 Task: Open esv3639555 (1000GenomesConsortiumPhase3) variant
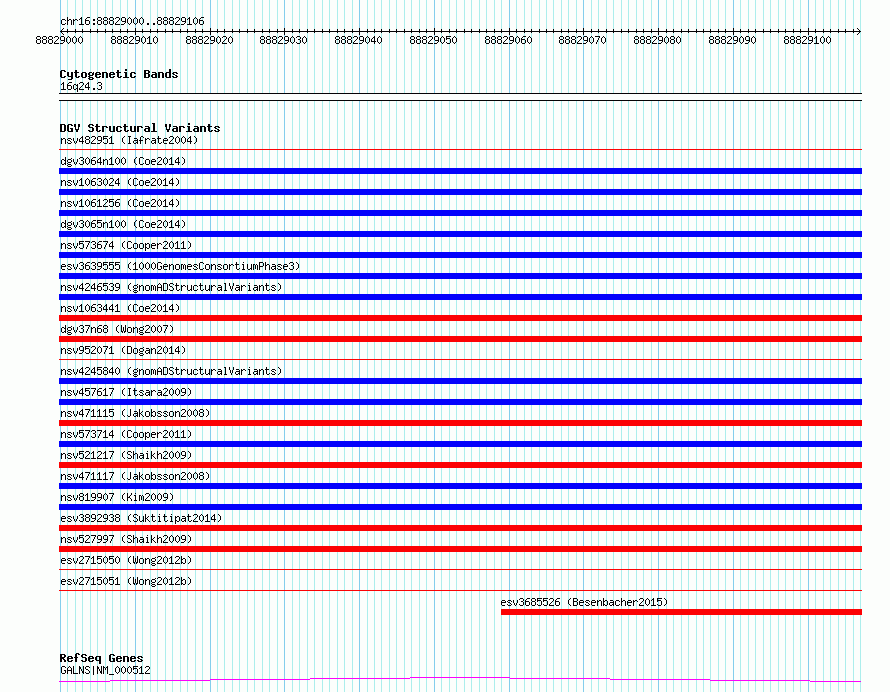point(180,266)
